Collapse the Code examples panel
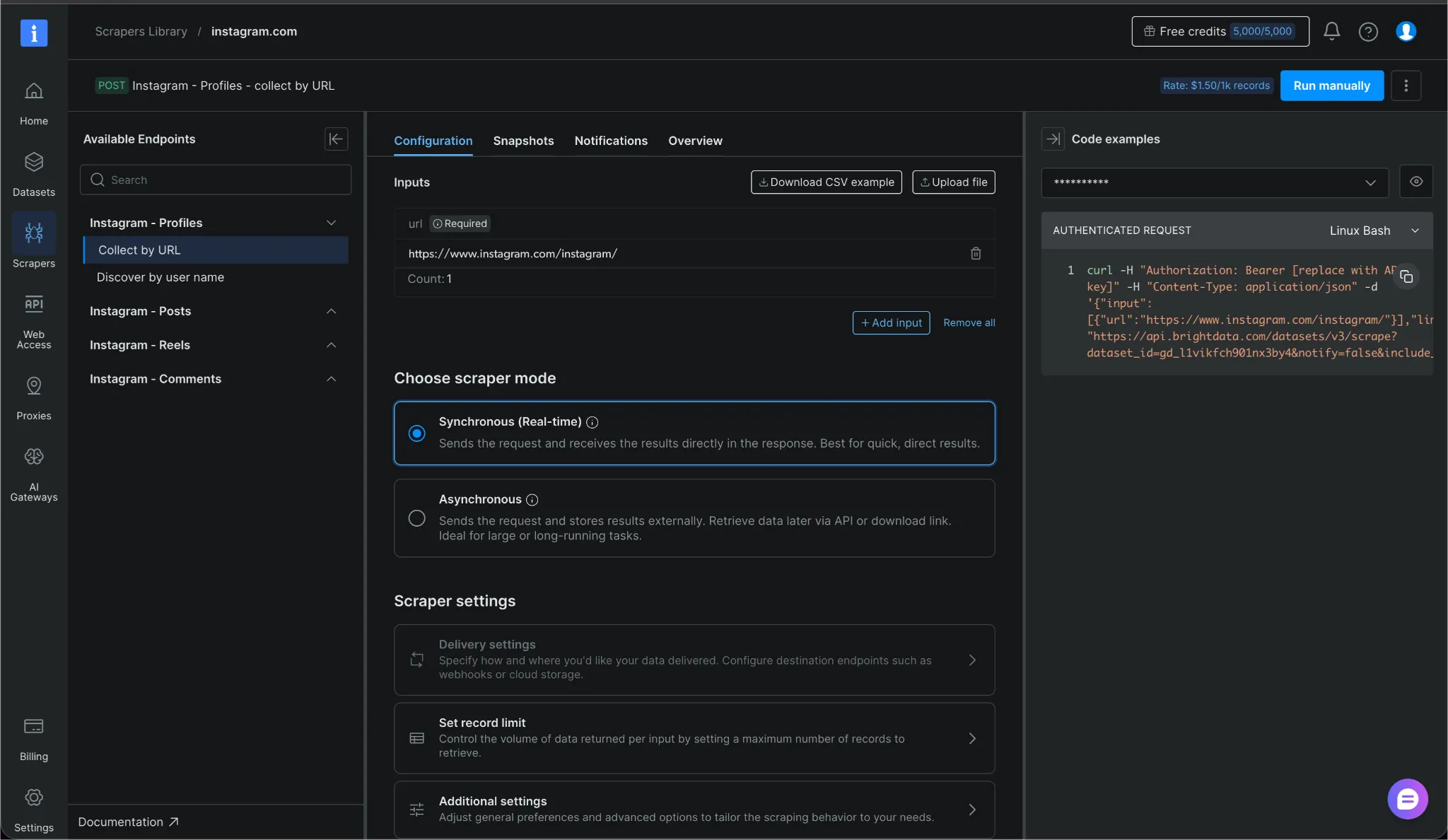The image size is (1448, 840). (1053, 139)
